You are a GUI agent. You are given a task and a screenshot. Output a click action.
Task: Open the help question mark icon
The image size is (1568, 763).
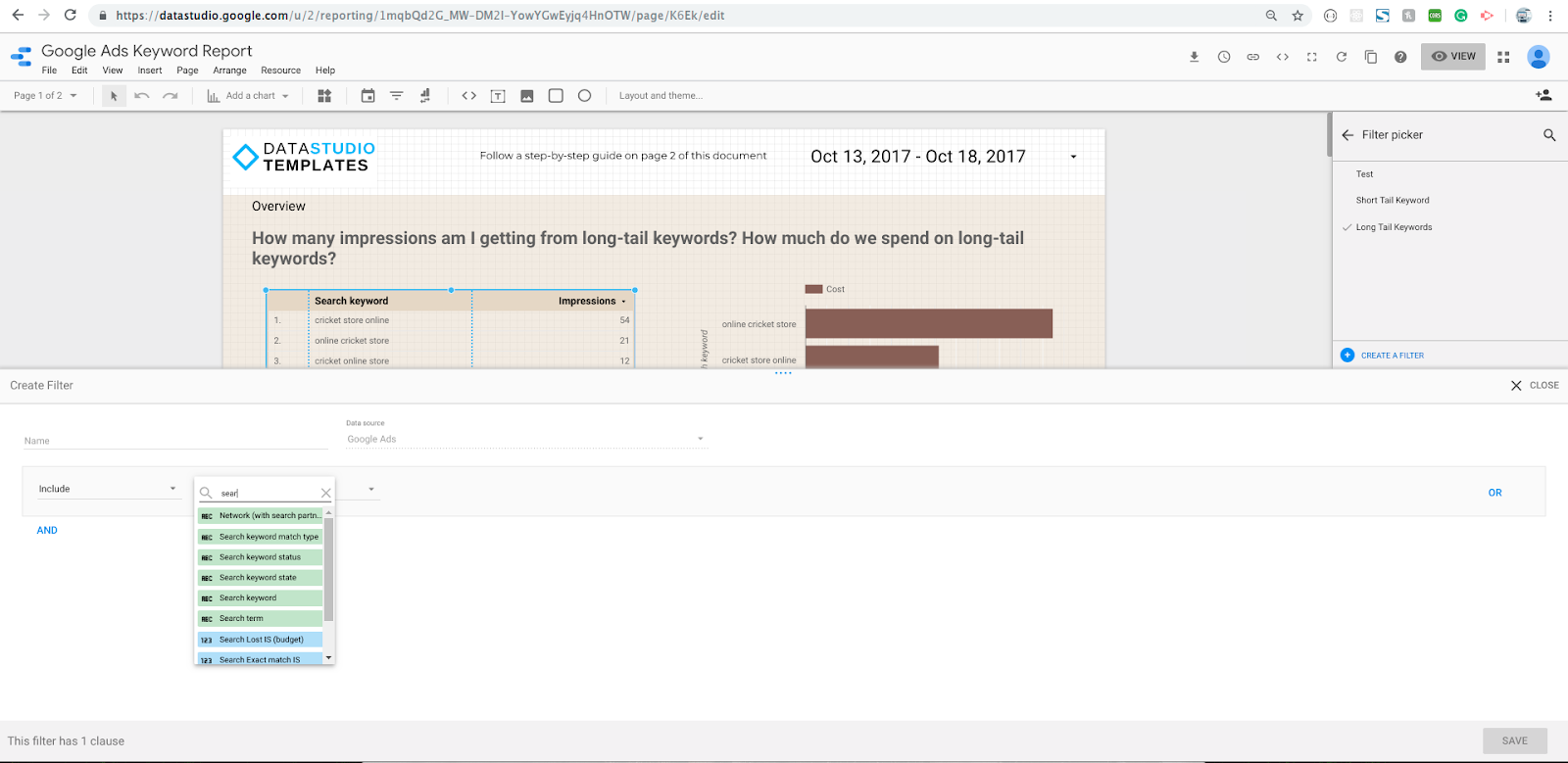[1400, 57]
